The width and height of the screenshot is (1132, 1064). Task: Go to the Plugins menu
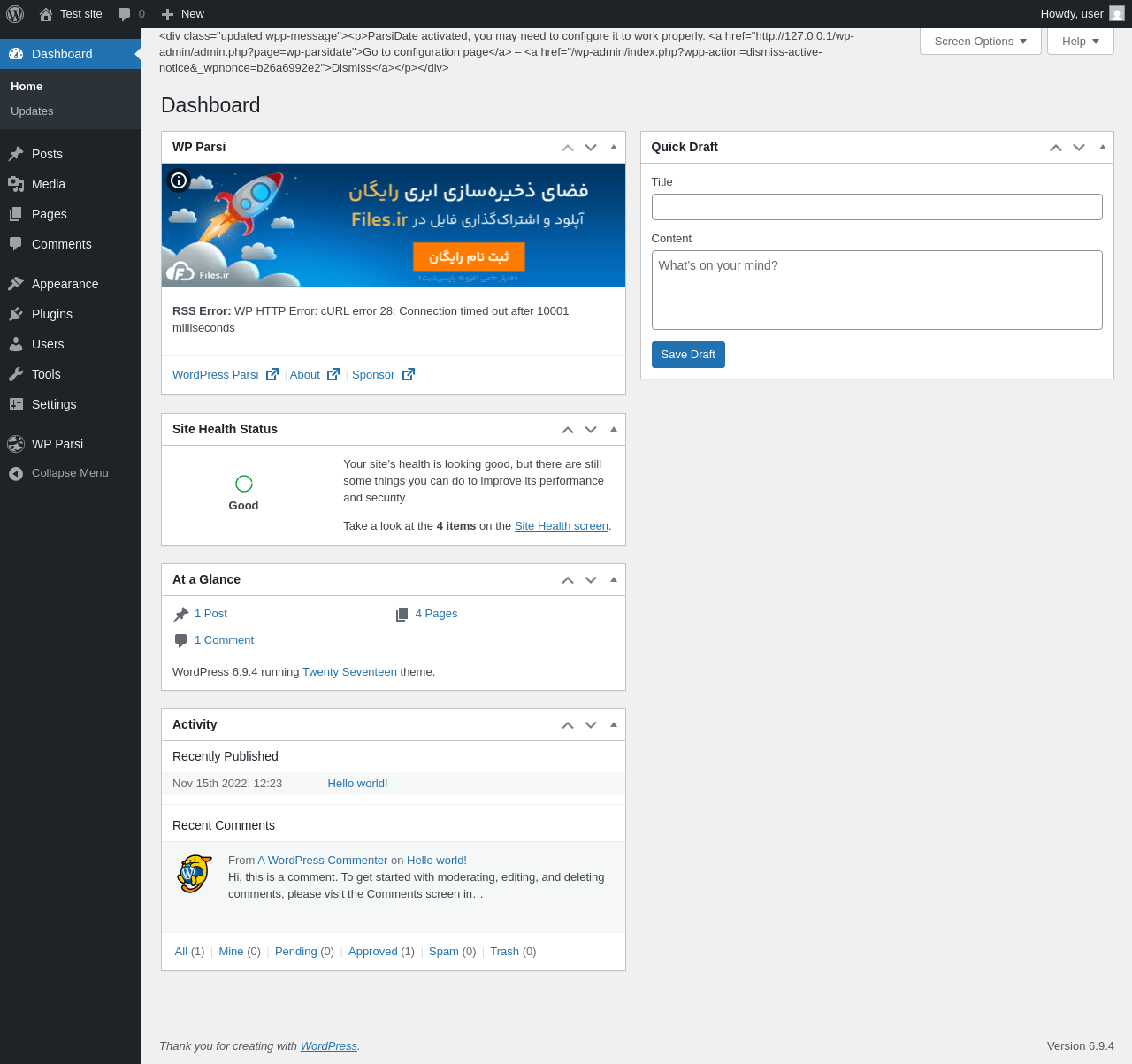pyautogui.click(x=71, y=314)
